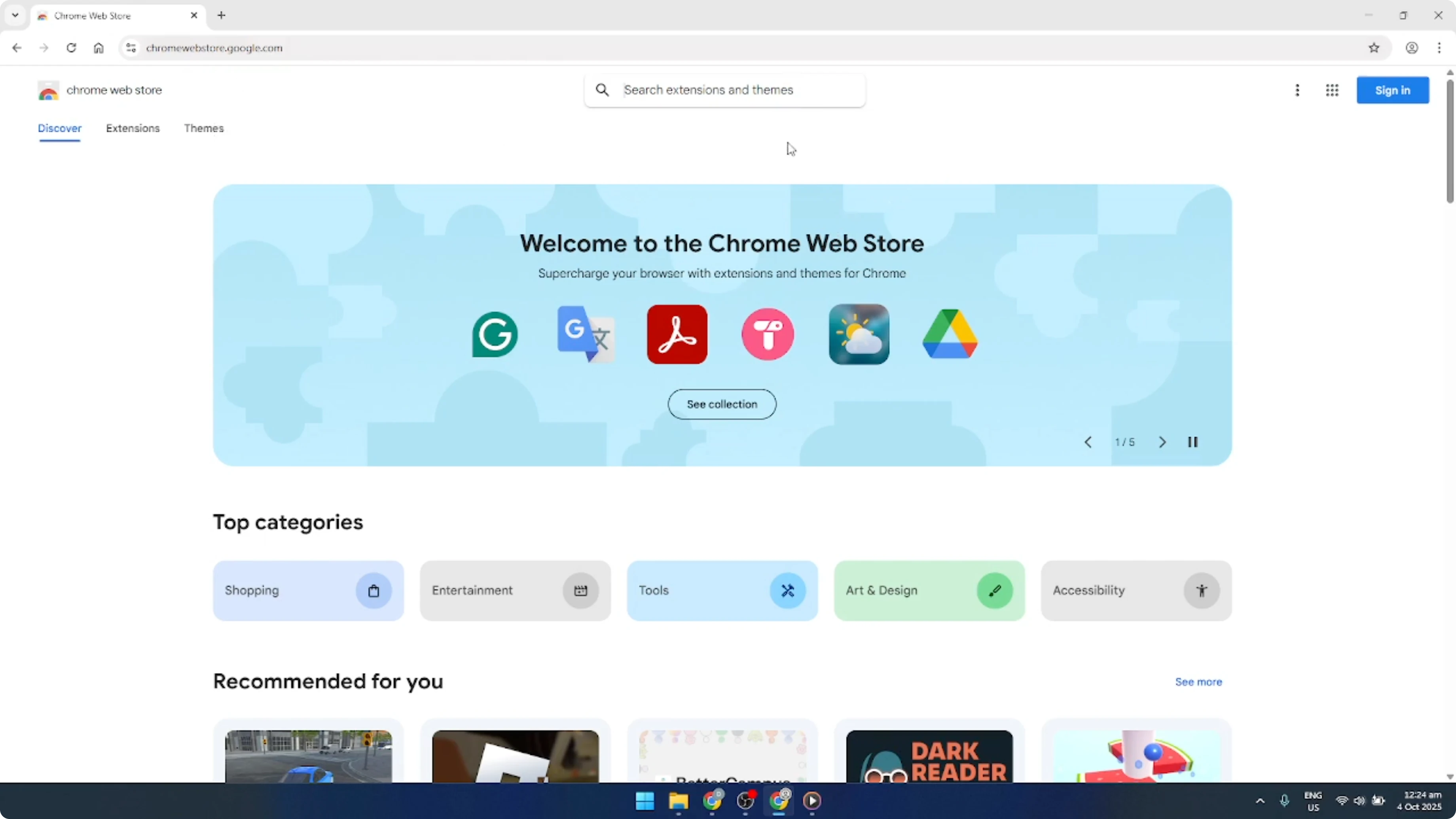The width and height of the screenshot is (1456, 819).
Task: Open the taskbar volume control
Action: 1359,801
